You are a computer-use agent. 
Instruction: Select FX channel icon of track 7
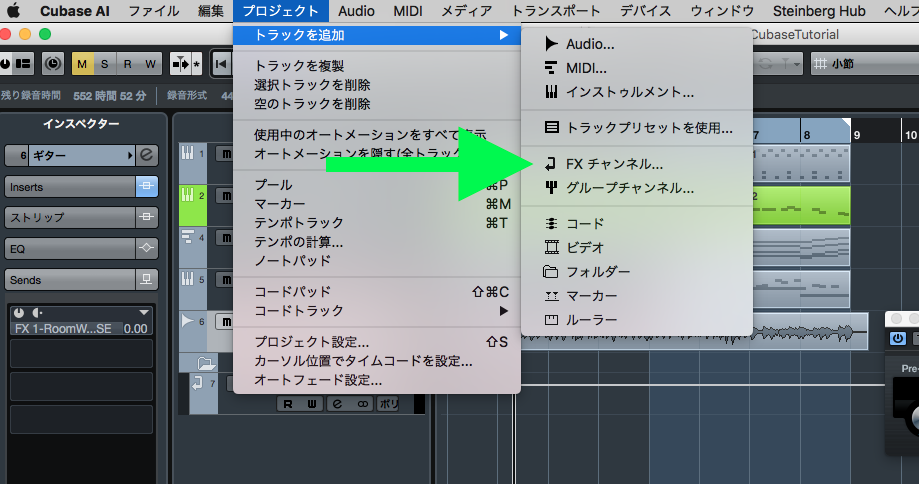(x=197, y=383)
